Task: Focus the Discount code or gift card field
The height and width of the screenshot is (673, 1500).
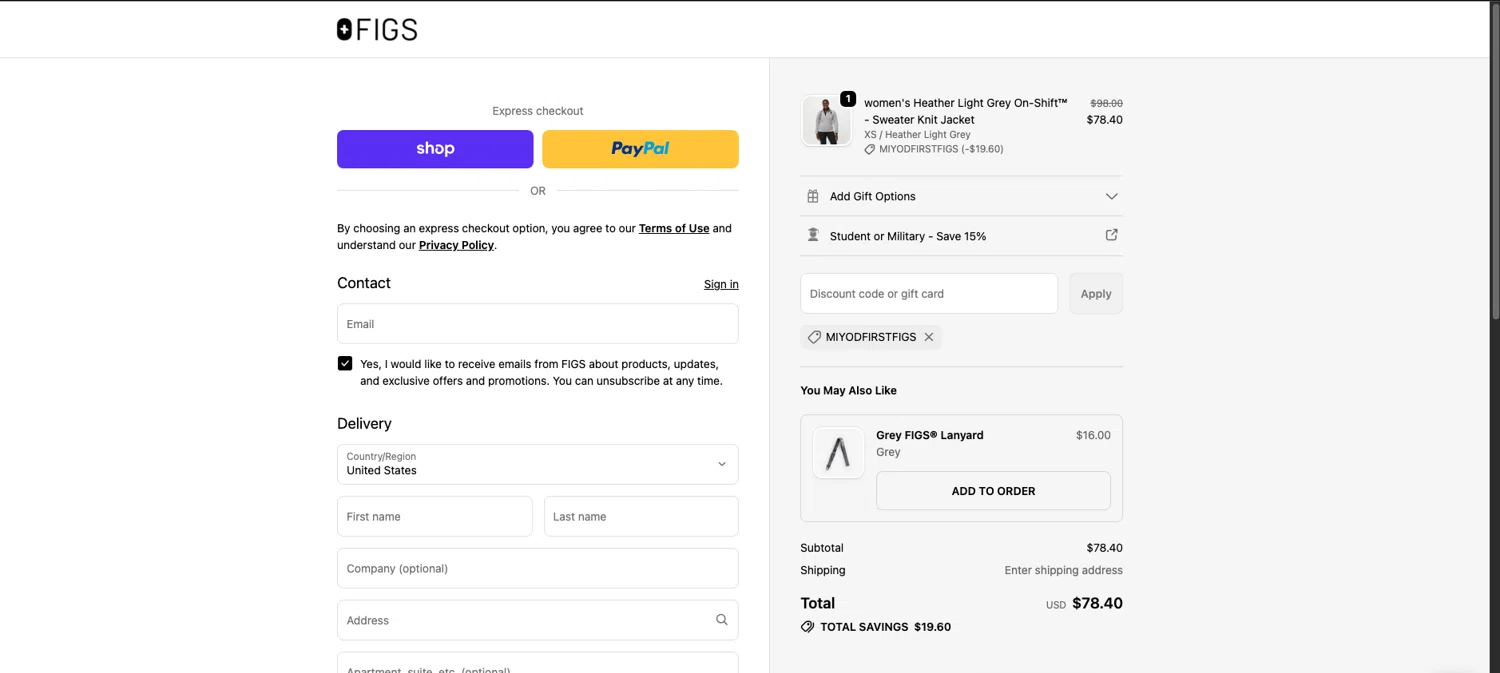Action: [x=929, y=294]
